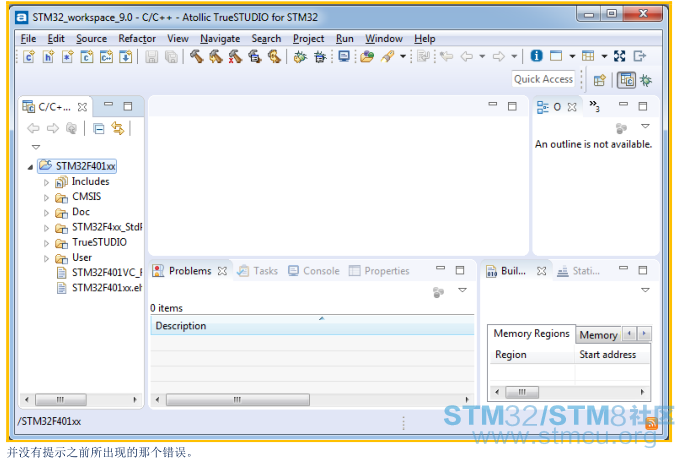
Task: Show hidden Outline tabs chevron
Action: pos(594,106)
